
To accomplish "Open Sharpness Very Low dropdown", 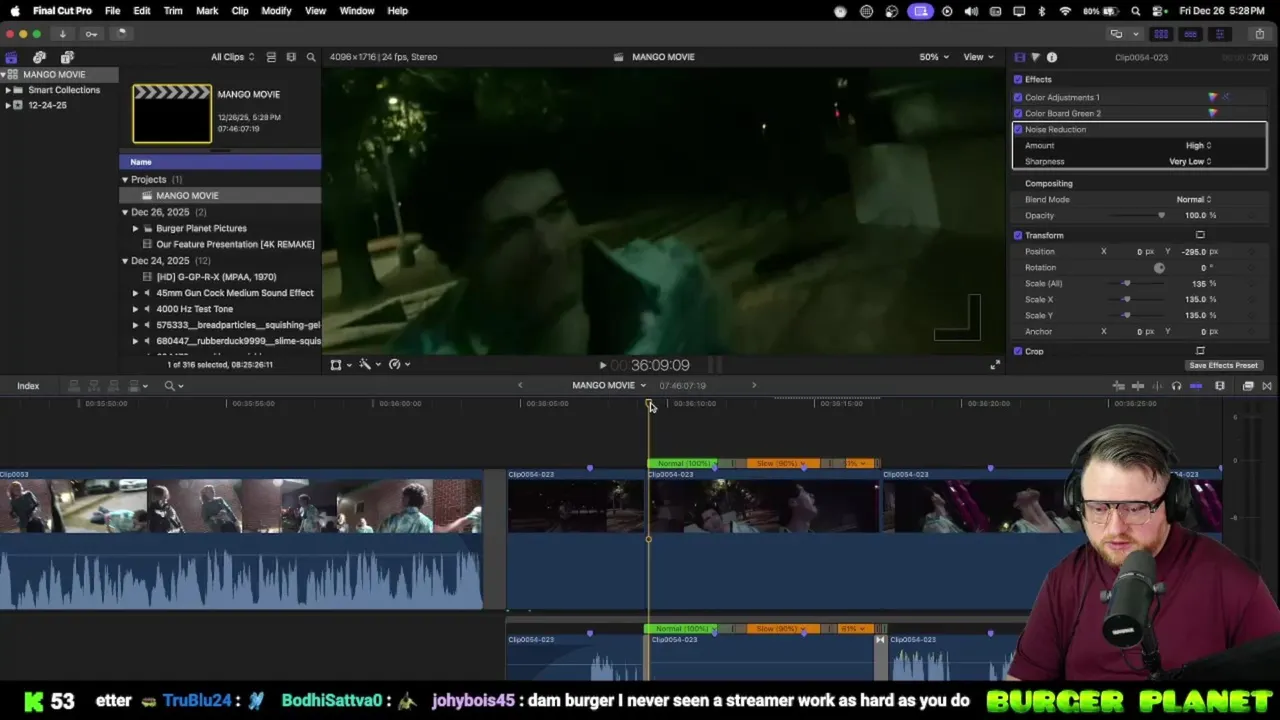I will click(x=1190, y=161).
